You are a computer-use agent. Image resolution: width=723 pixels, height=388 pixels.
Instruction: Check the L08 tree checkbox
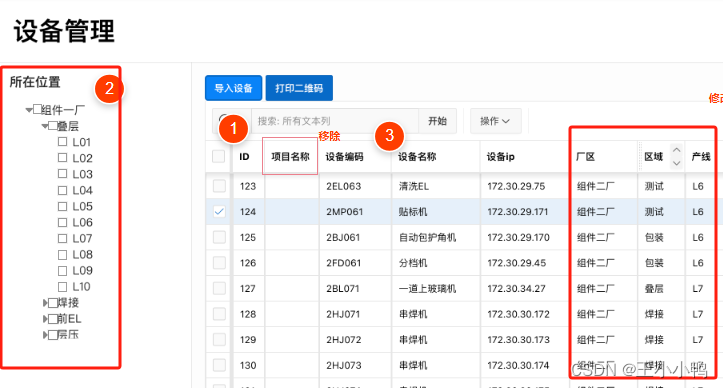coord(62,255)
